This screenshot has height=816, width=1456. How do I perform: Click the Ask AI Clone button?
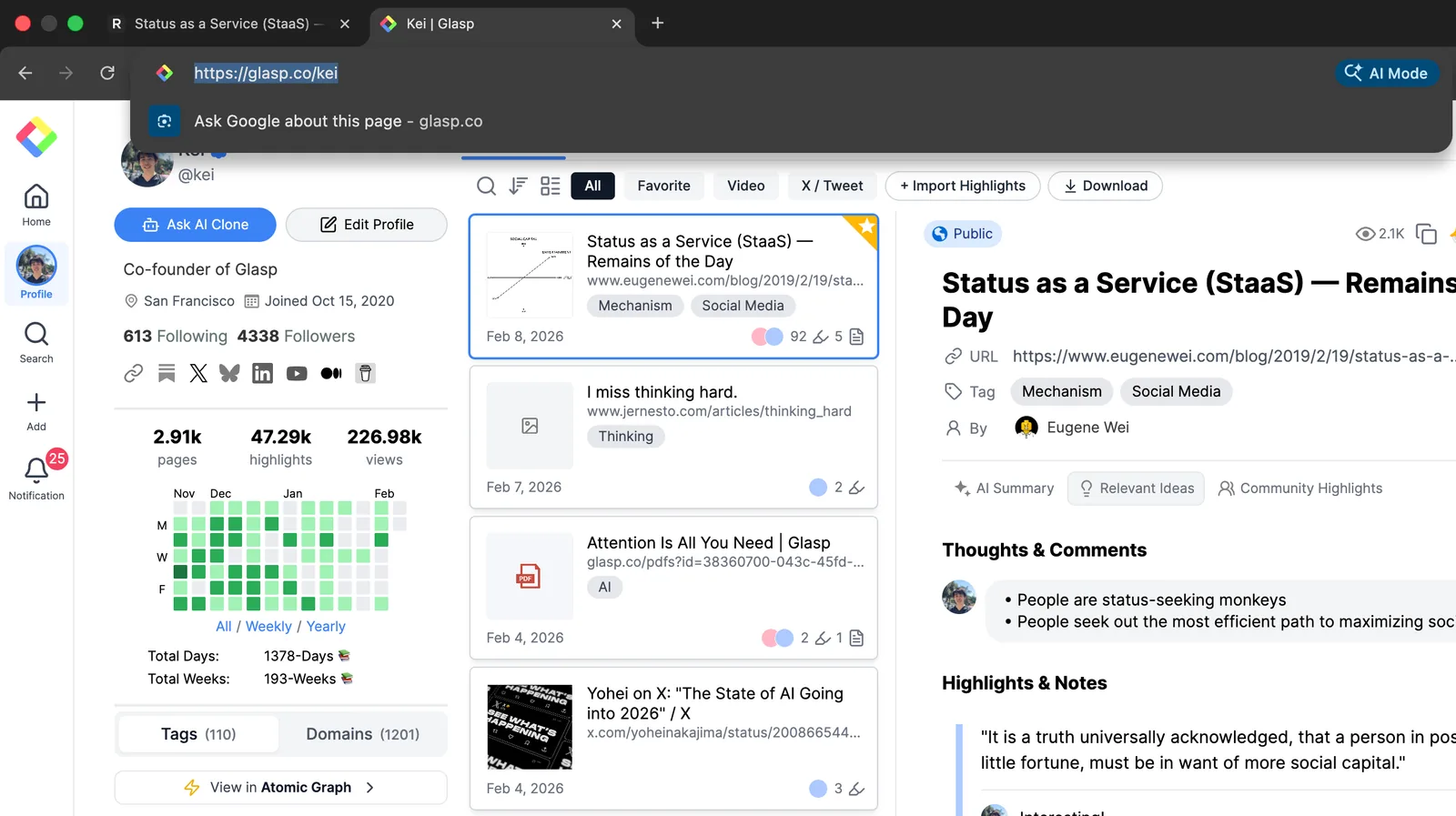click(195, 225)
